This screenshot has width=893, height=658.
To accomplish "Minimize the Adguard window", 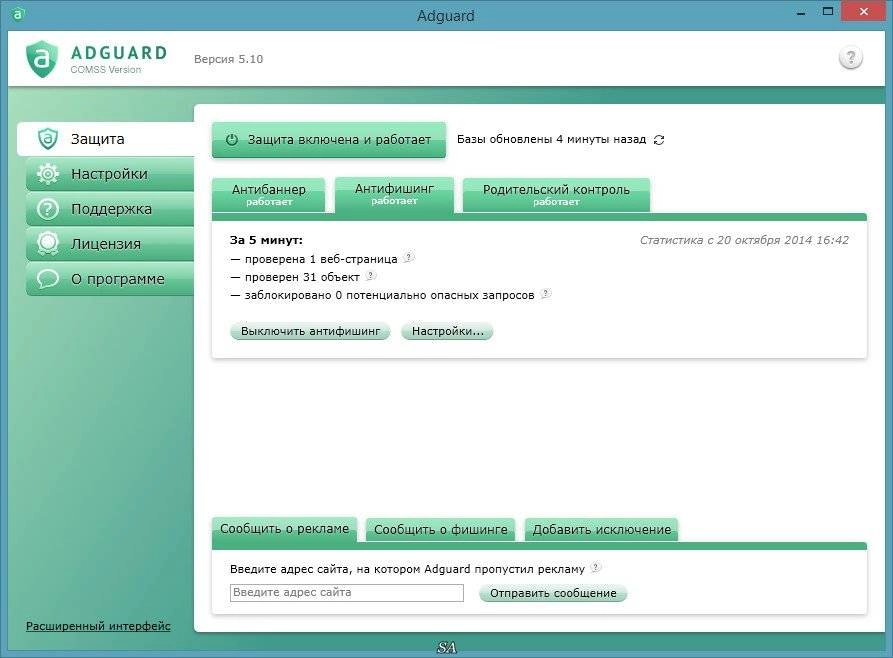I will pos(801,12).
